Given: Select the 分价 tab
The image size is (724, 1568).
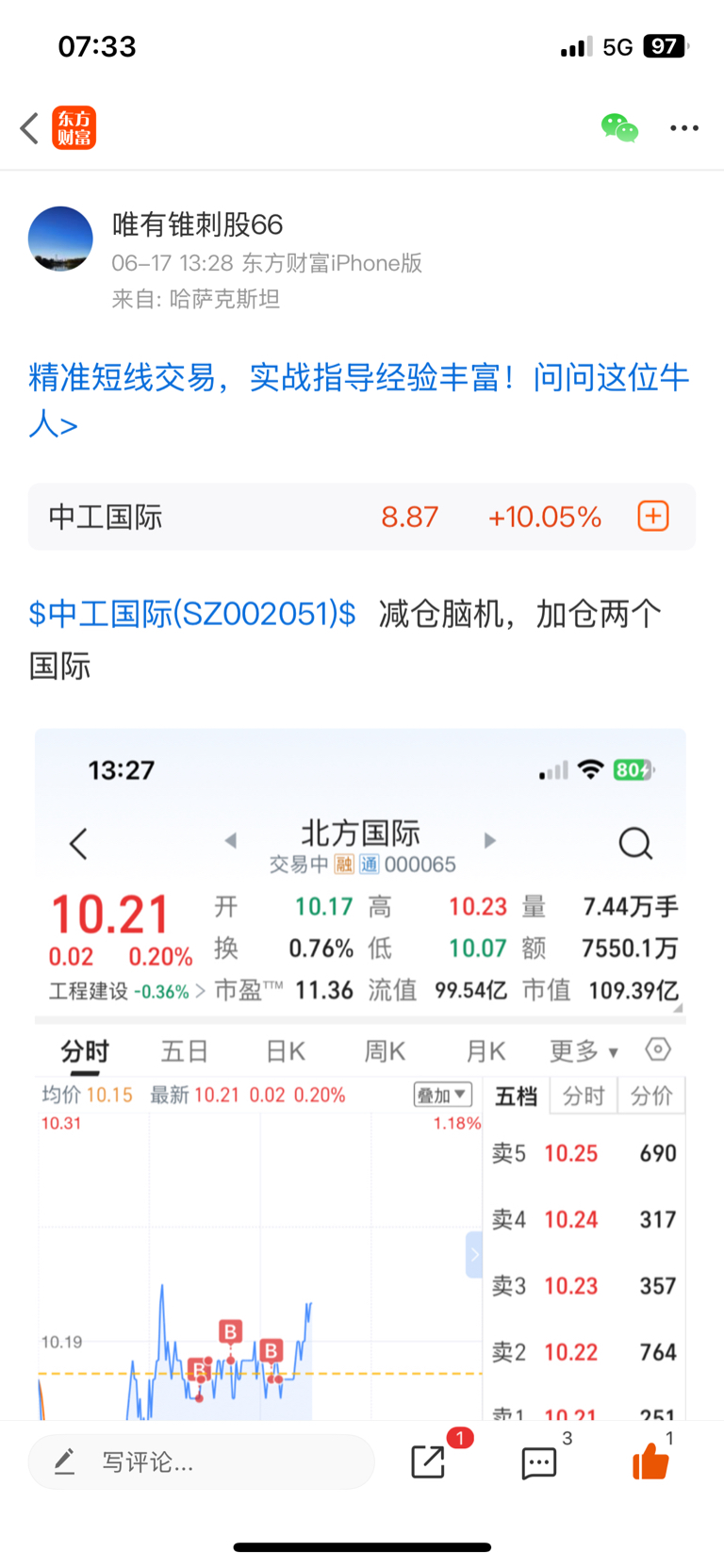Looking at the screenshot, I should click(x=651, y=1096).
